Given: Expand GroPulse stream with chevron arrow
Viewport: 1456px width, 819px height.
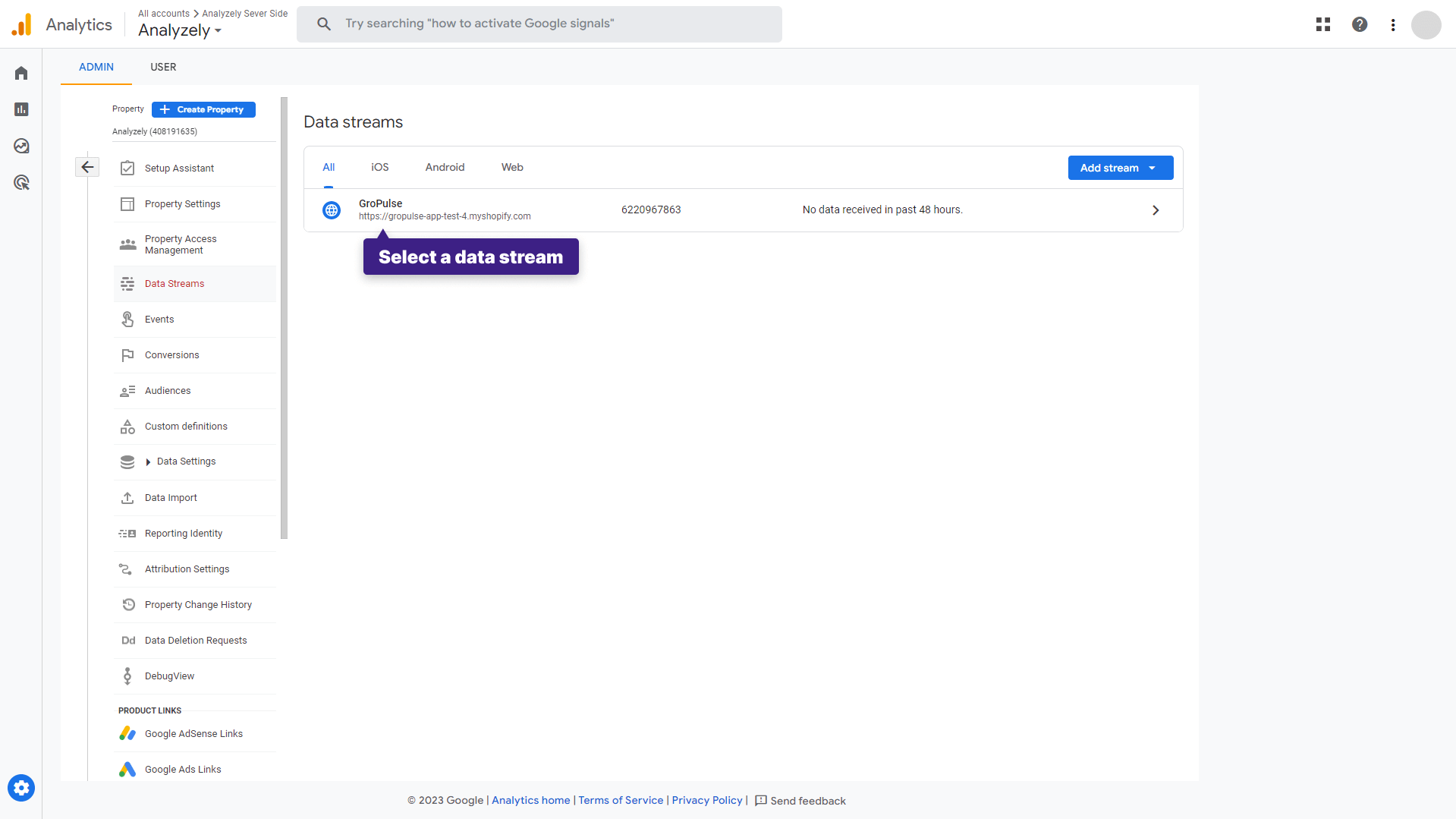Looking at the screenshot, I should click(1156, 210).
